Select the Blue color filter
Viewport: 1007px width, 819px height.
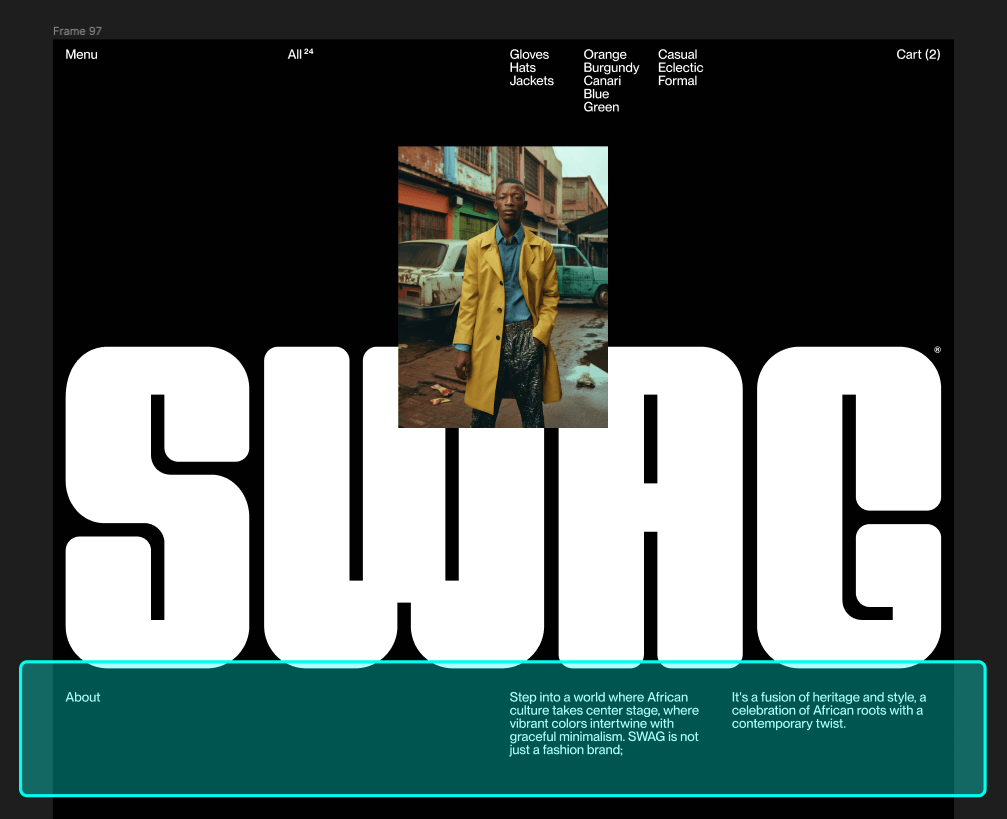594,93
